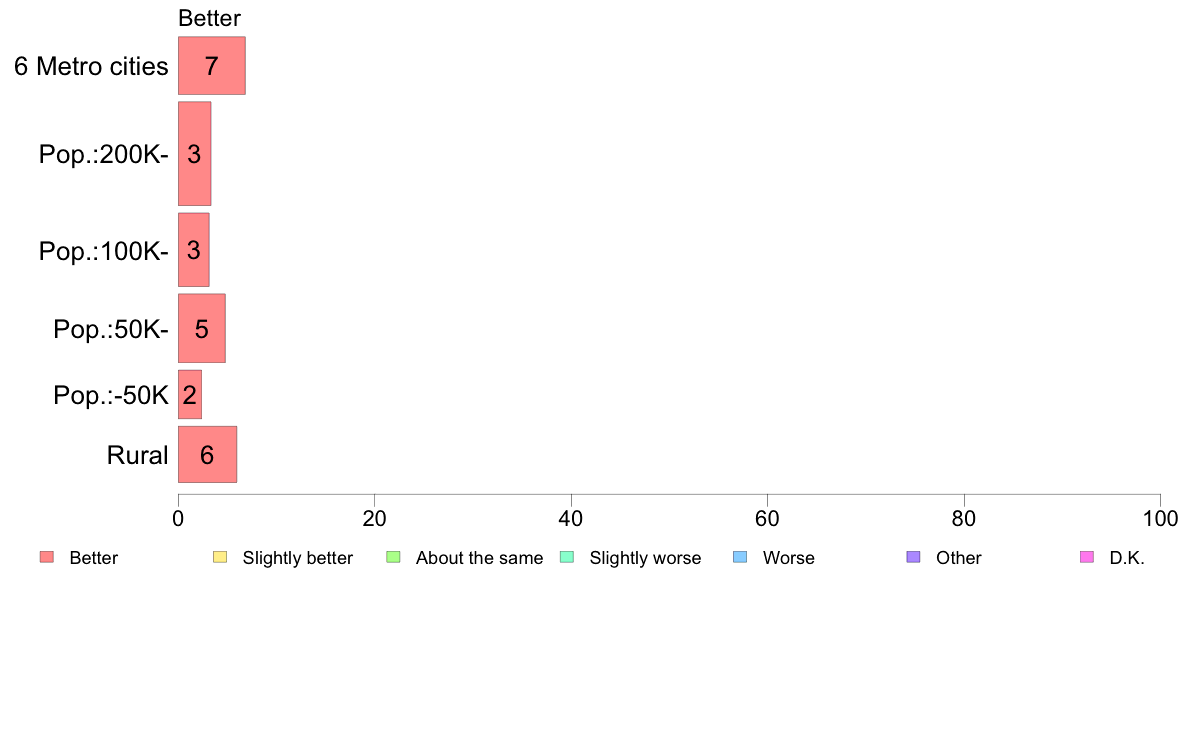Click the teal Slightly worse legend swatch
Screen dimensions: 1188x736
(567, 557)
